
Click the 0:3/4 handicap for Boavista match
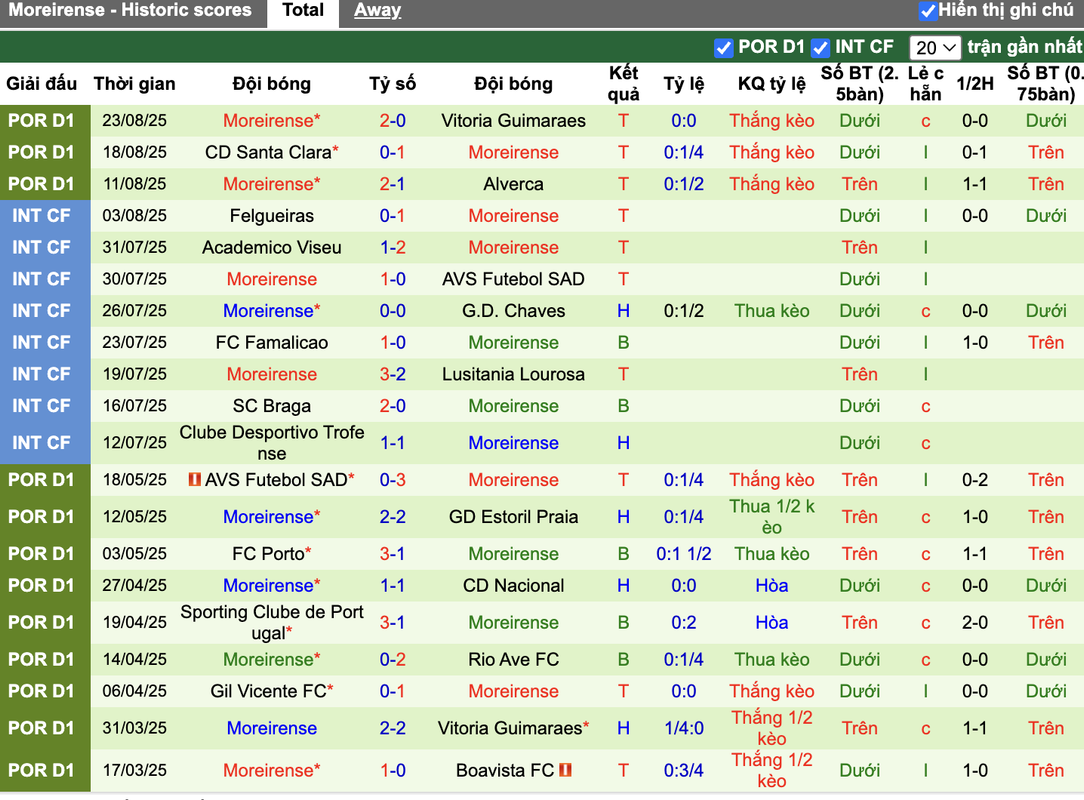pyautogui.click(x=684, y=771)
